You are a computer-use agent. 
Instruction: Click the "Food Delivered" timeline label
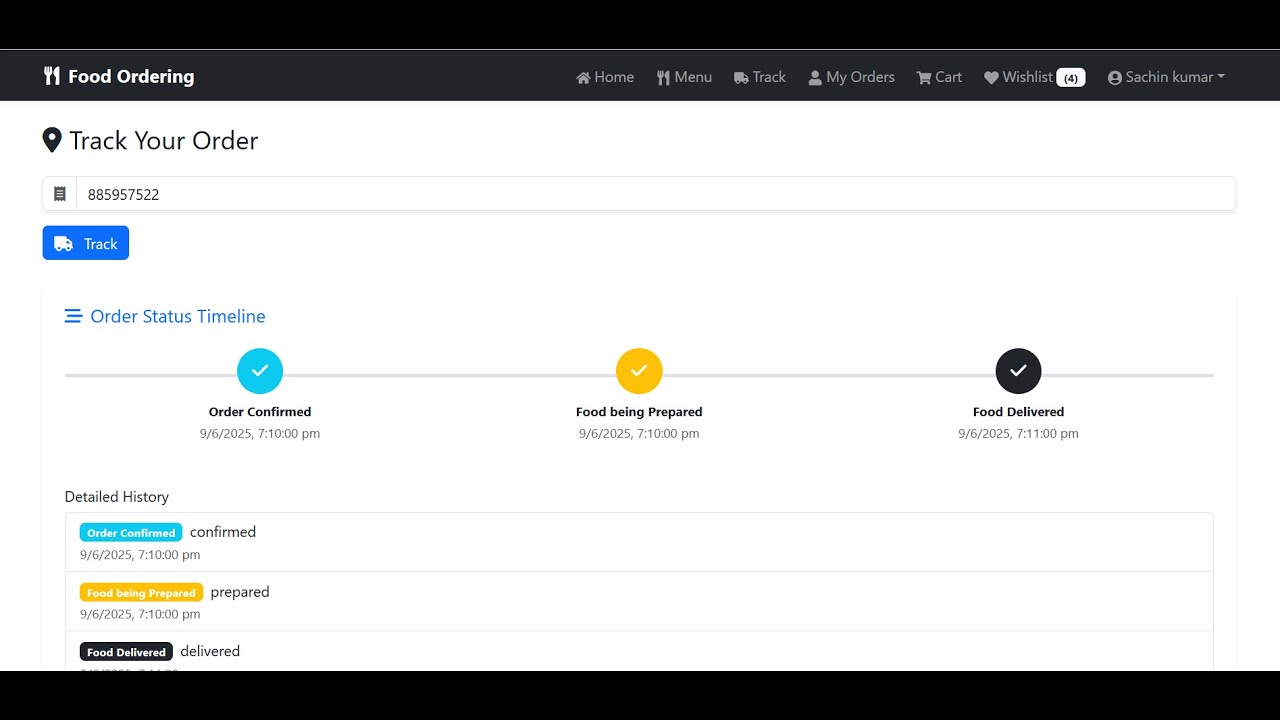[x=1018, y=412]
